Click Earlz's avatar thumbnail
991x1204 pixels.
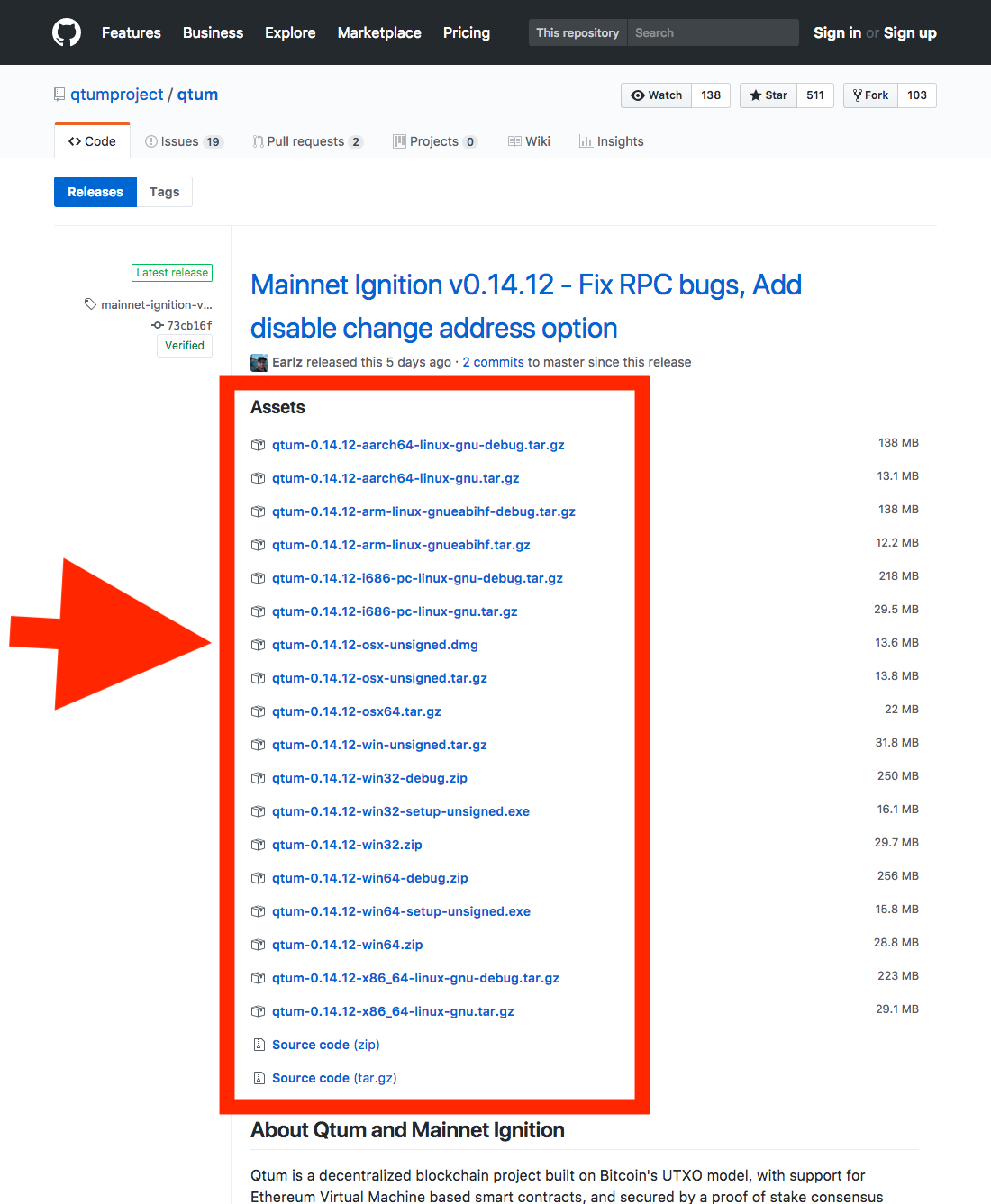pos(259,363)
